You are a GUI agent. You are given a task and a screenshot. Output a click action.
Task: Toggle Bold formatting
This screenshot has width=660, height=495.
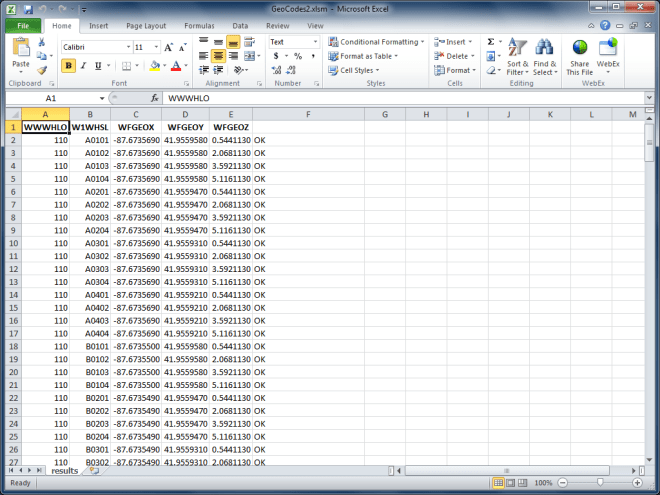(x=69, y=66)
